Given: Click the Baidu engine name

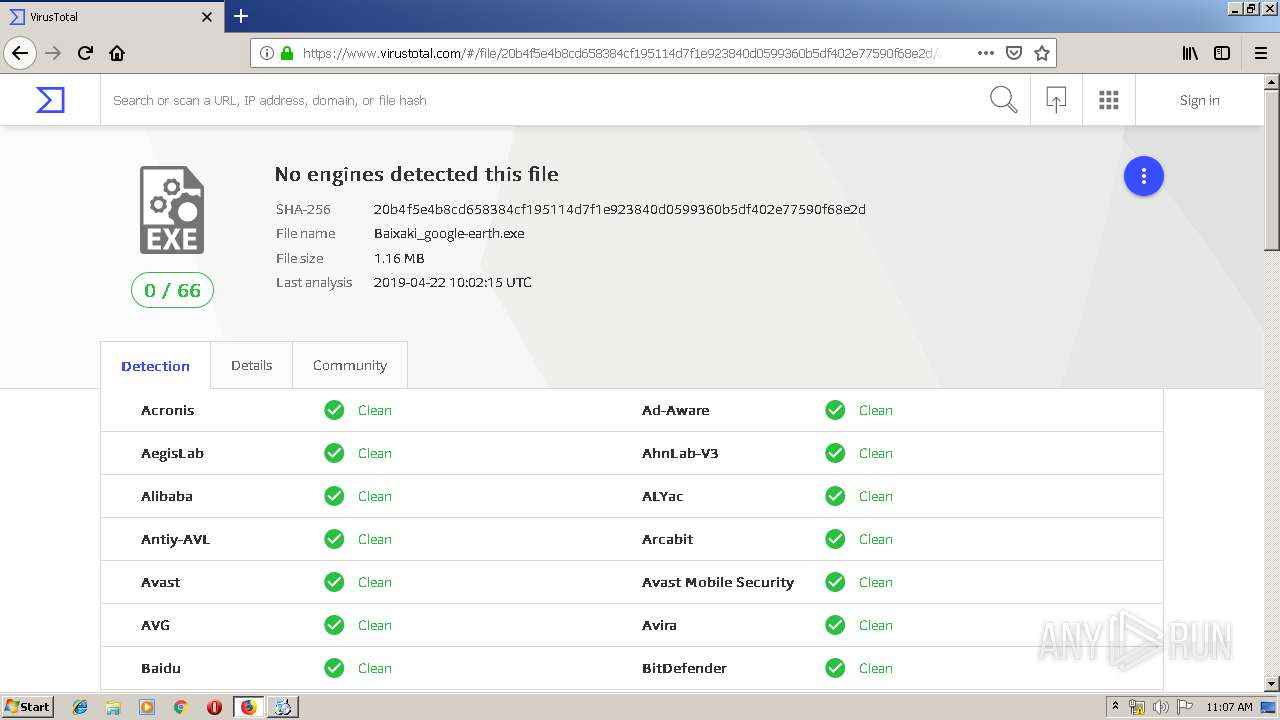Looking at the screenshot, I should tap(160, 668).
